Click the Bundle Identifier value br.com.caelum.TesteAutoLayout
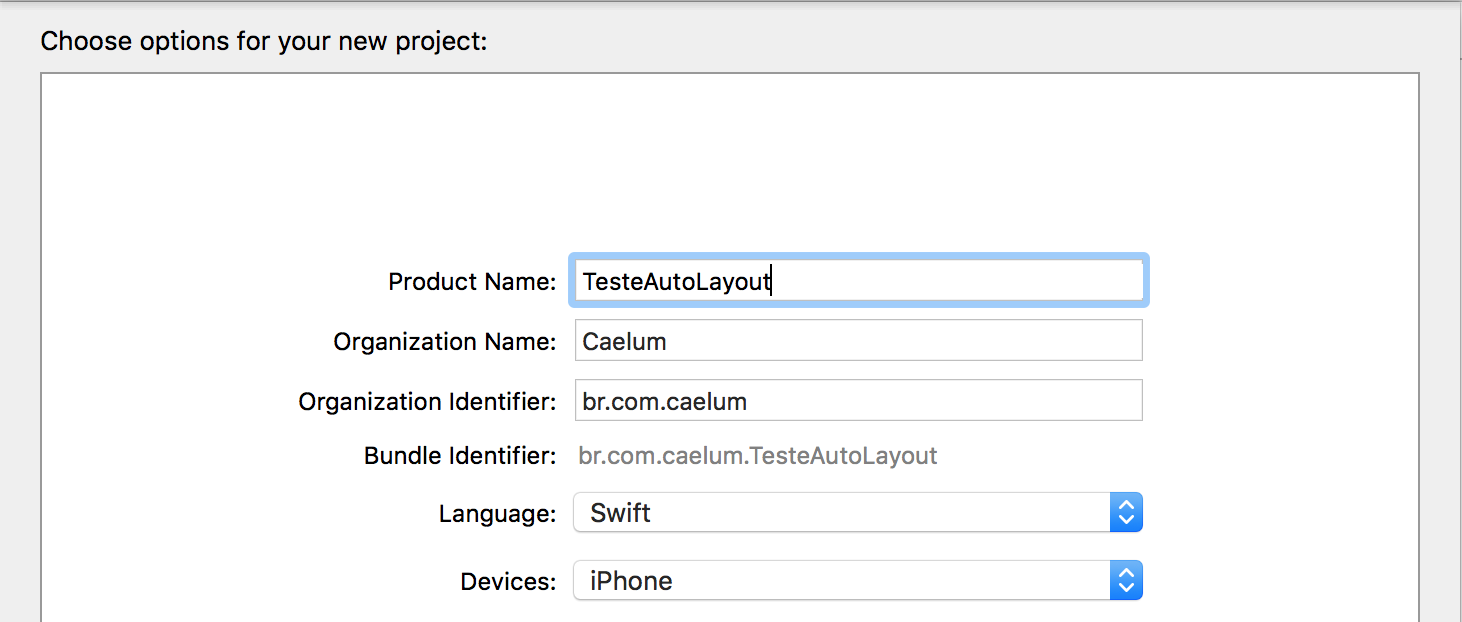1462x622 pixels. tap(758, 456)
